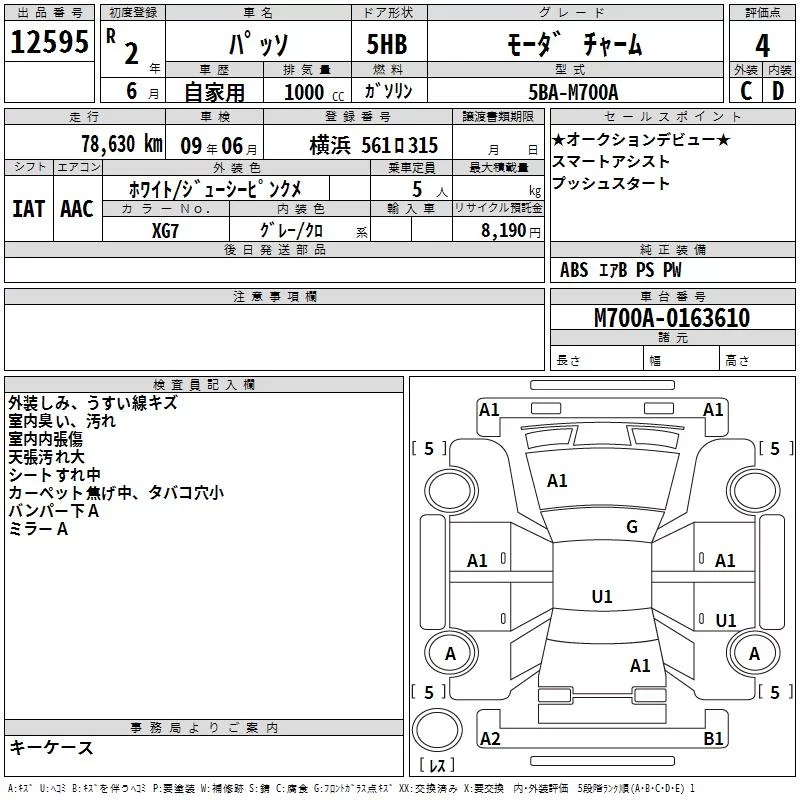This screenshot has width=800, height=800.
Task: Click recycle deposit 8,190円
Action: pos(511,231)
